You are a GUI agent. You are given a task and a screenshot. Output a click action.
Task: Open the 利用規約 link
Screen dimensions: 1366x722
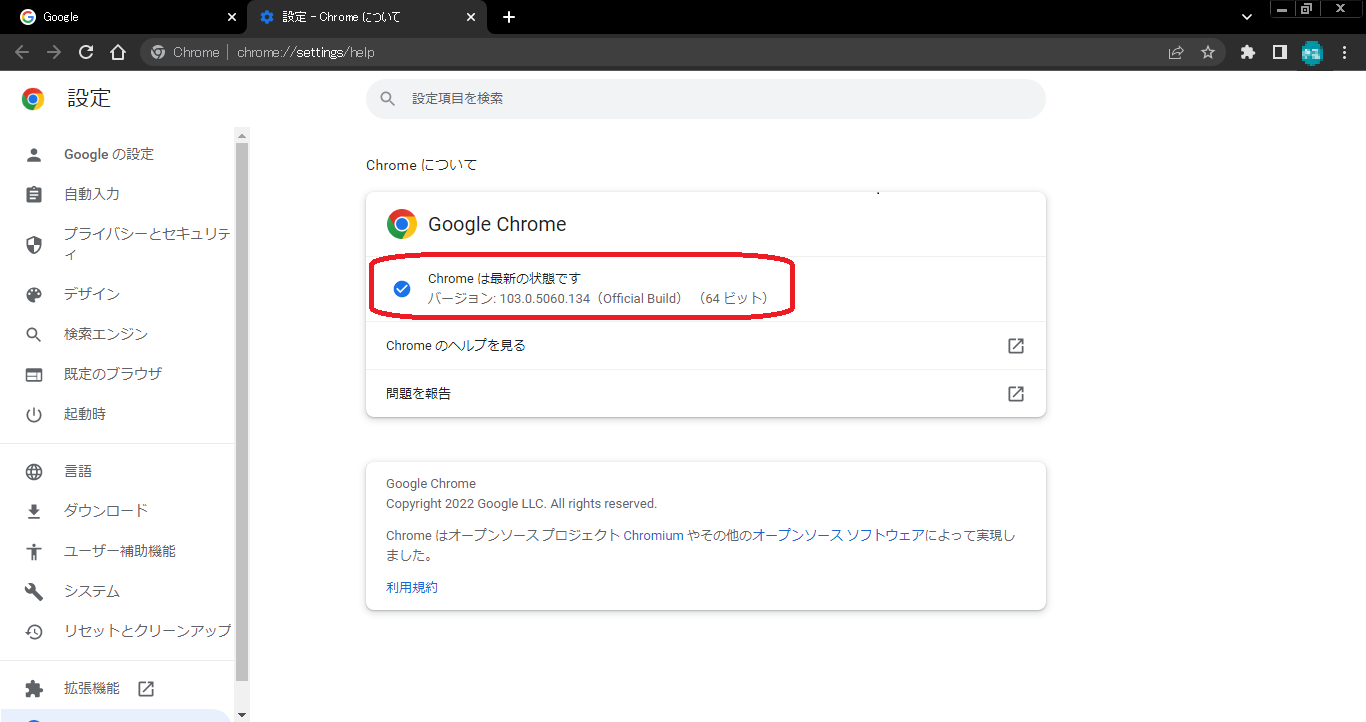click(412, 588)
